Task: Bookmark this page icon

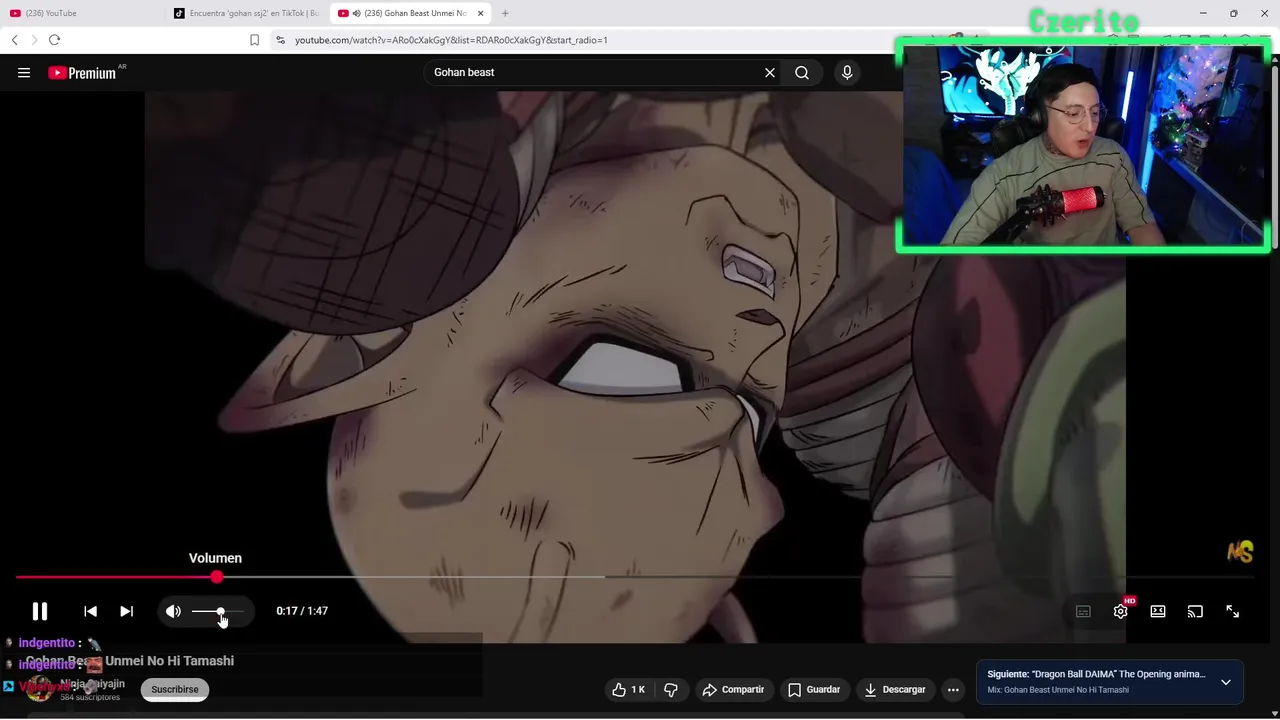Action: [254, 40]
